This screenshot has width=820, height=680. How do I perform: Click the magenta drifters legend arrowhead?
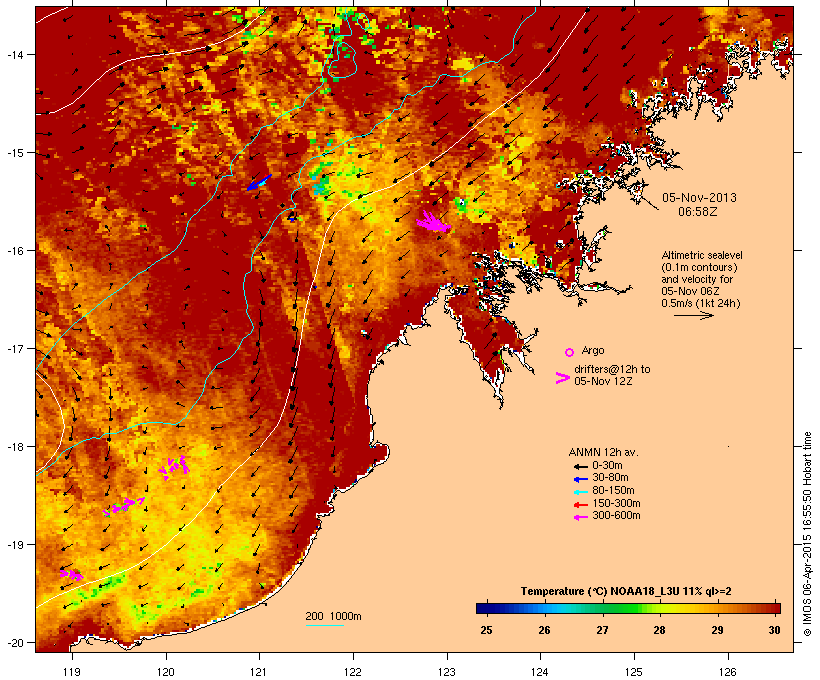coord(563,378)
